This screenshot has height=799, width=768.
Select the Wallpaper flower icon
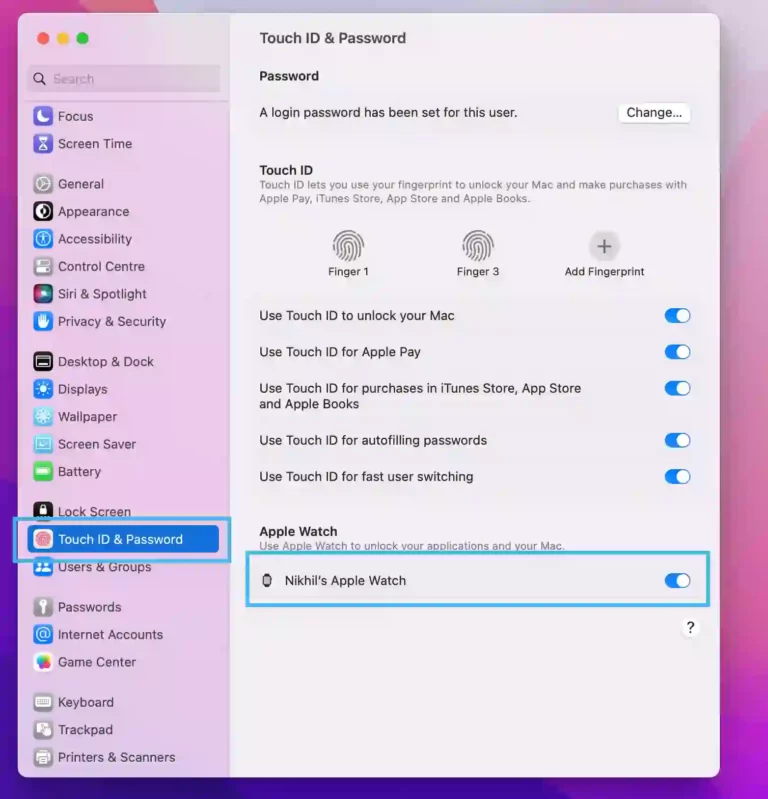pyautogui.click(x=43, y=417)
